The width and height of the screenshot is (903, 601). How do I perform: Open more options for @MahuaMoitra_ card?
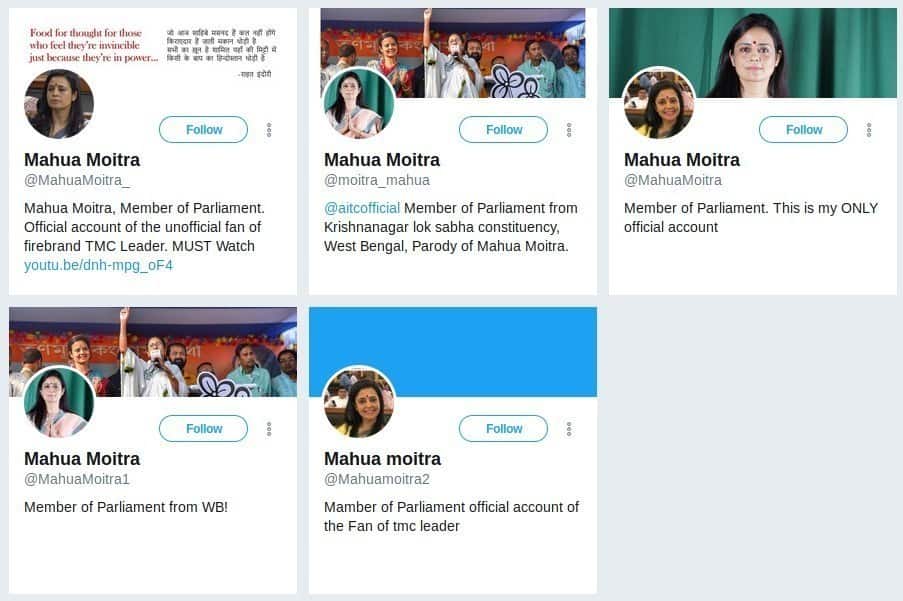269,130
